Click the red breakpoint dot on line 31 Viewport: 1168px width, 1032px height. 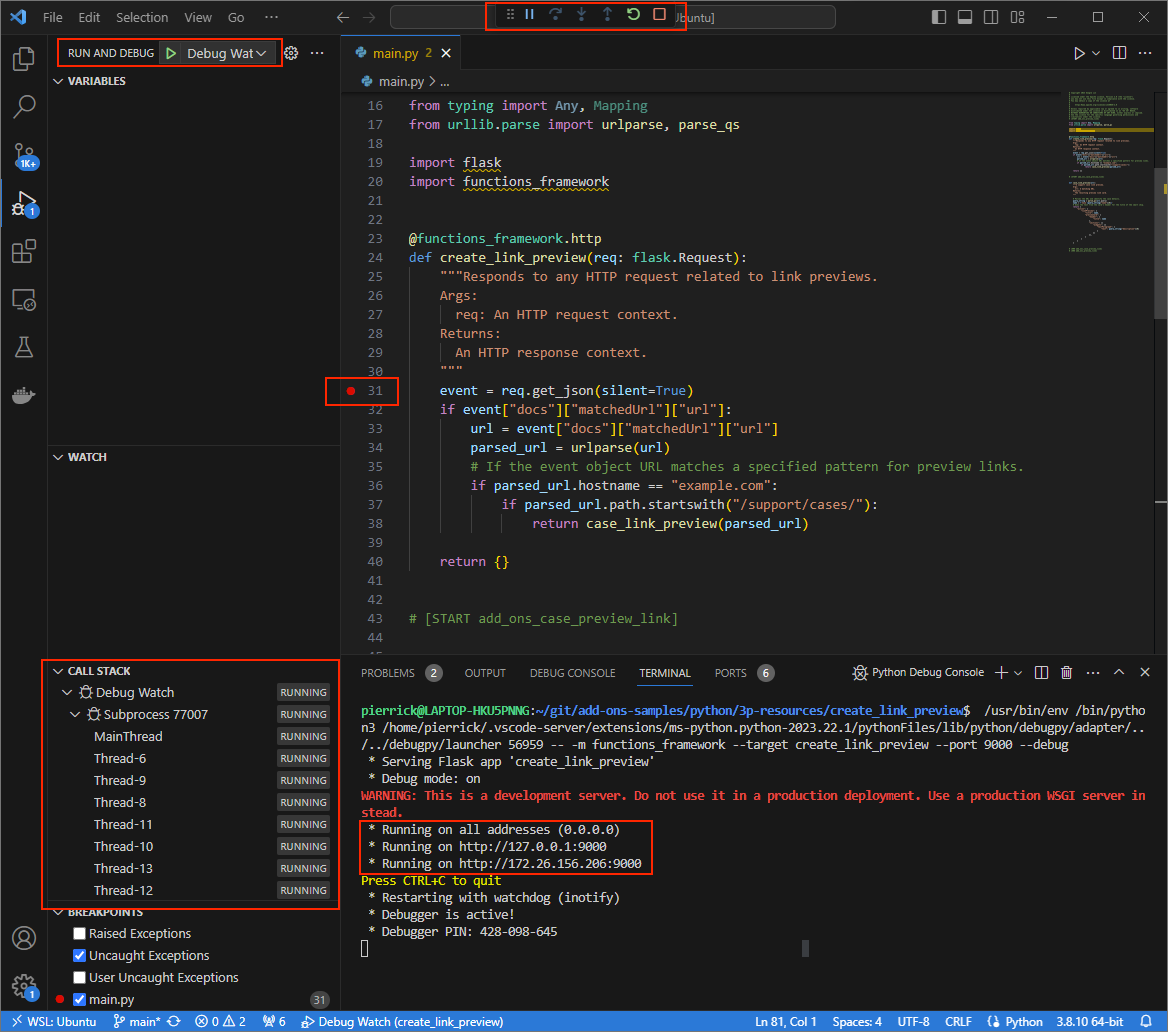pos(350,391)
